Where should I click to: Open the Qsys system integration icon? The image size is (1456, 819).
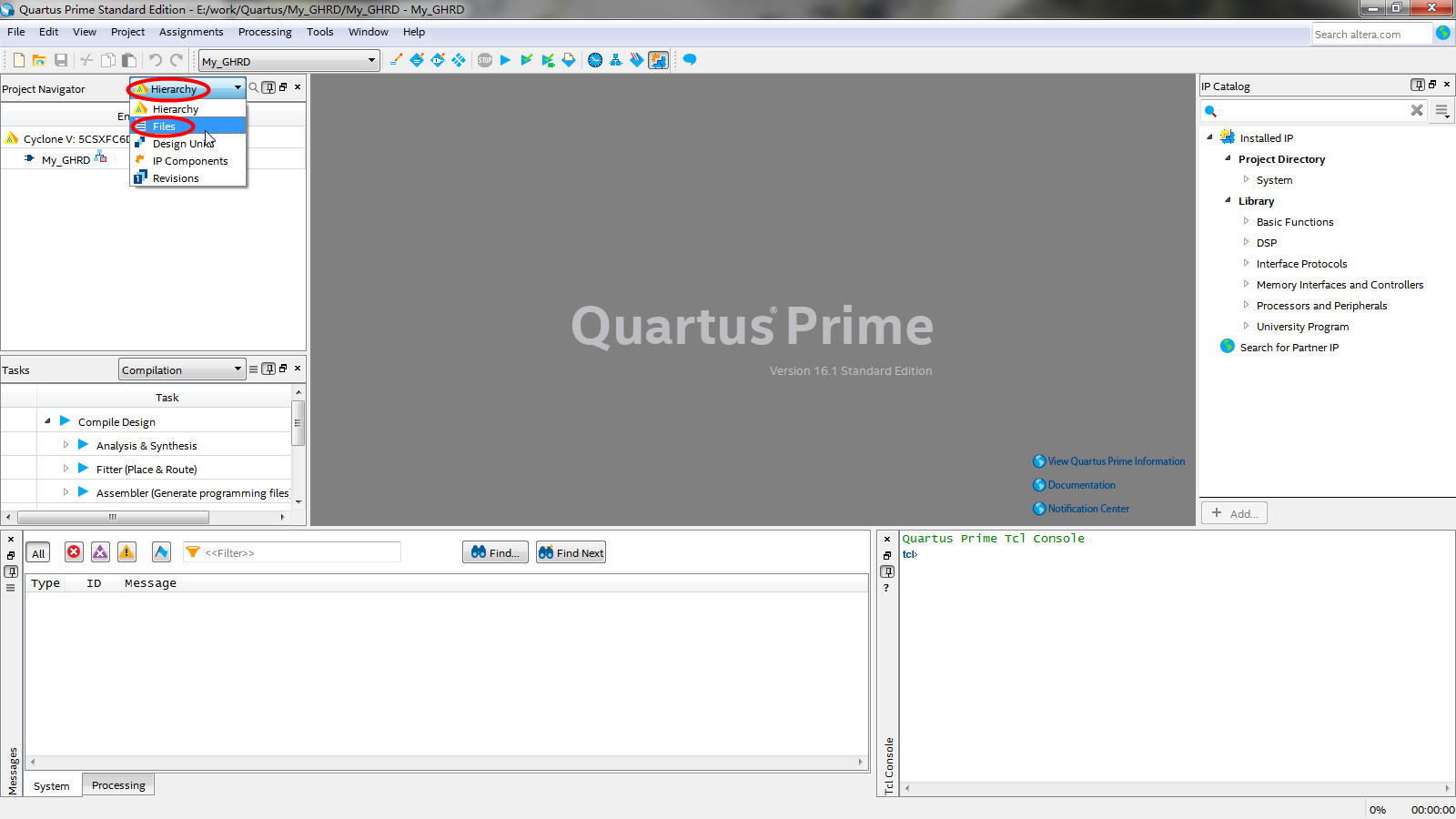click(658, 60)
